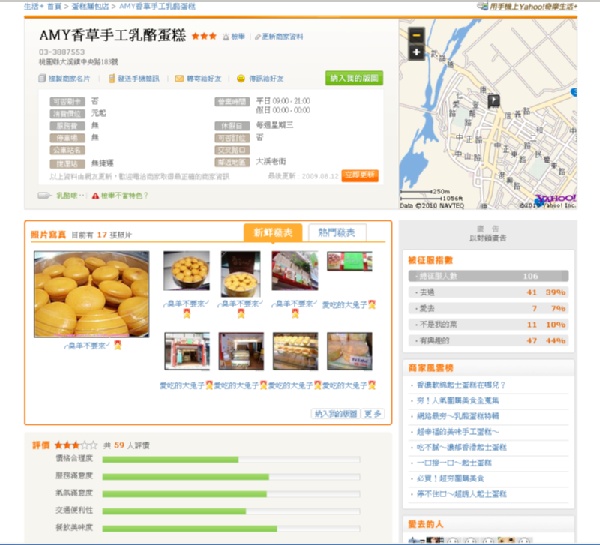This screenshot has width=600, height=545.
Task: Click the report (檢舉) icon beside the stars
Action: (226, 37)
